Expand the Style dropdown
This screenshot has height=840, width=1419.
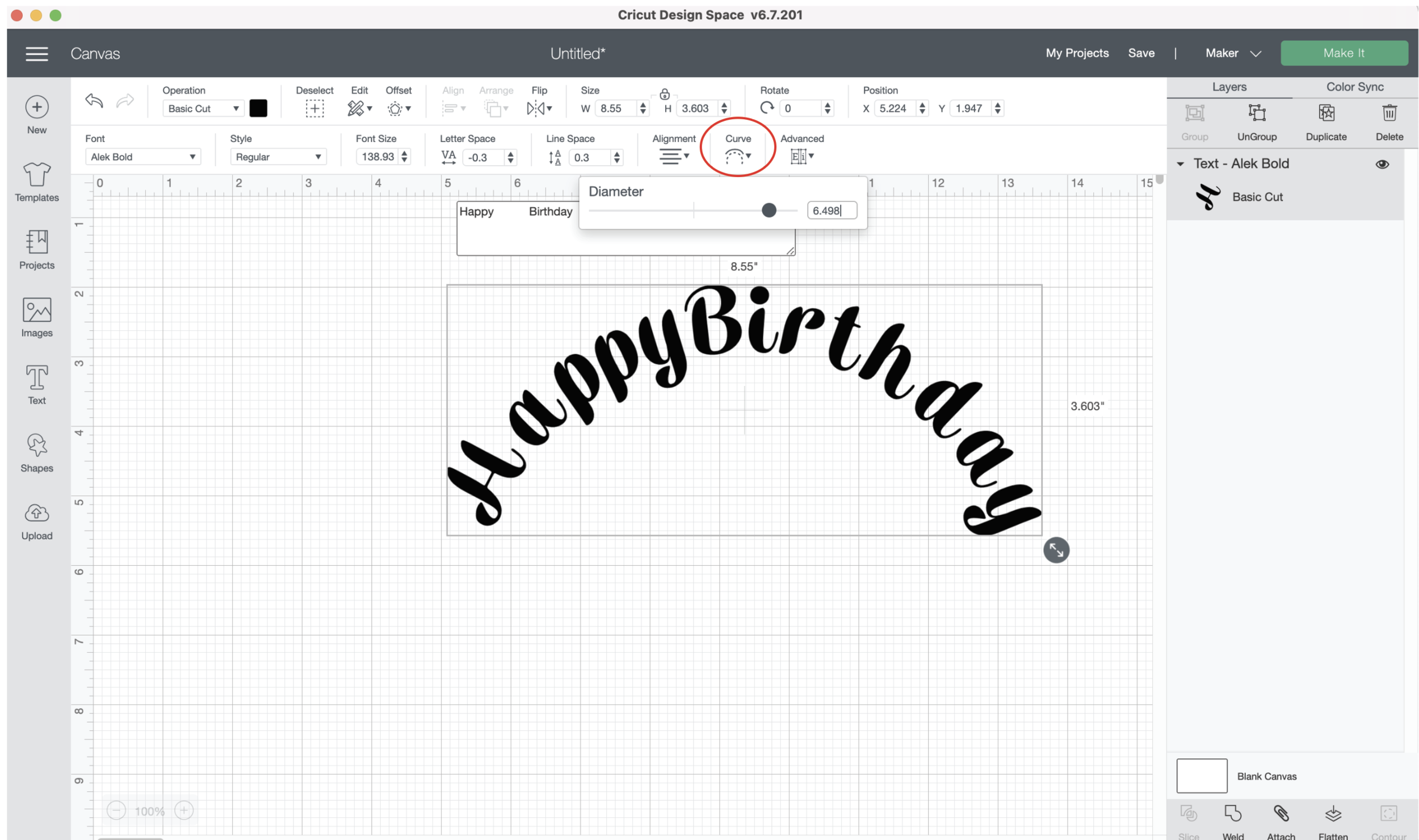[276, 157]
